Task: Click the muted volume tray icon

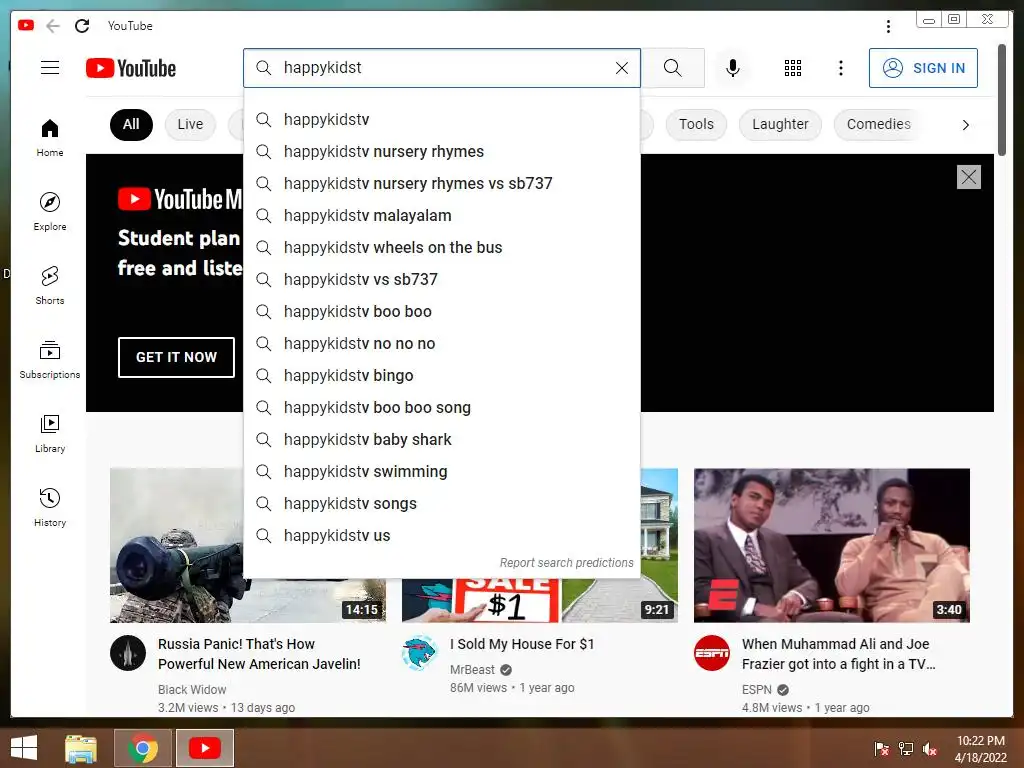Action: [929, 749]
